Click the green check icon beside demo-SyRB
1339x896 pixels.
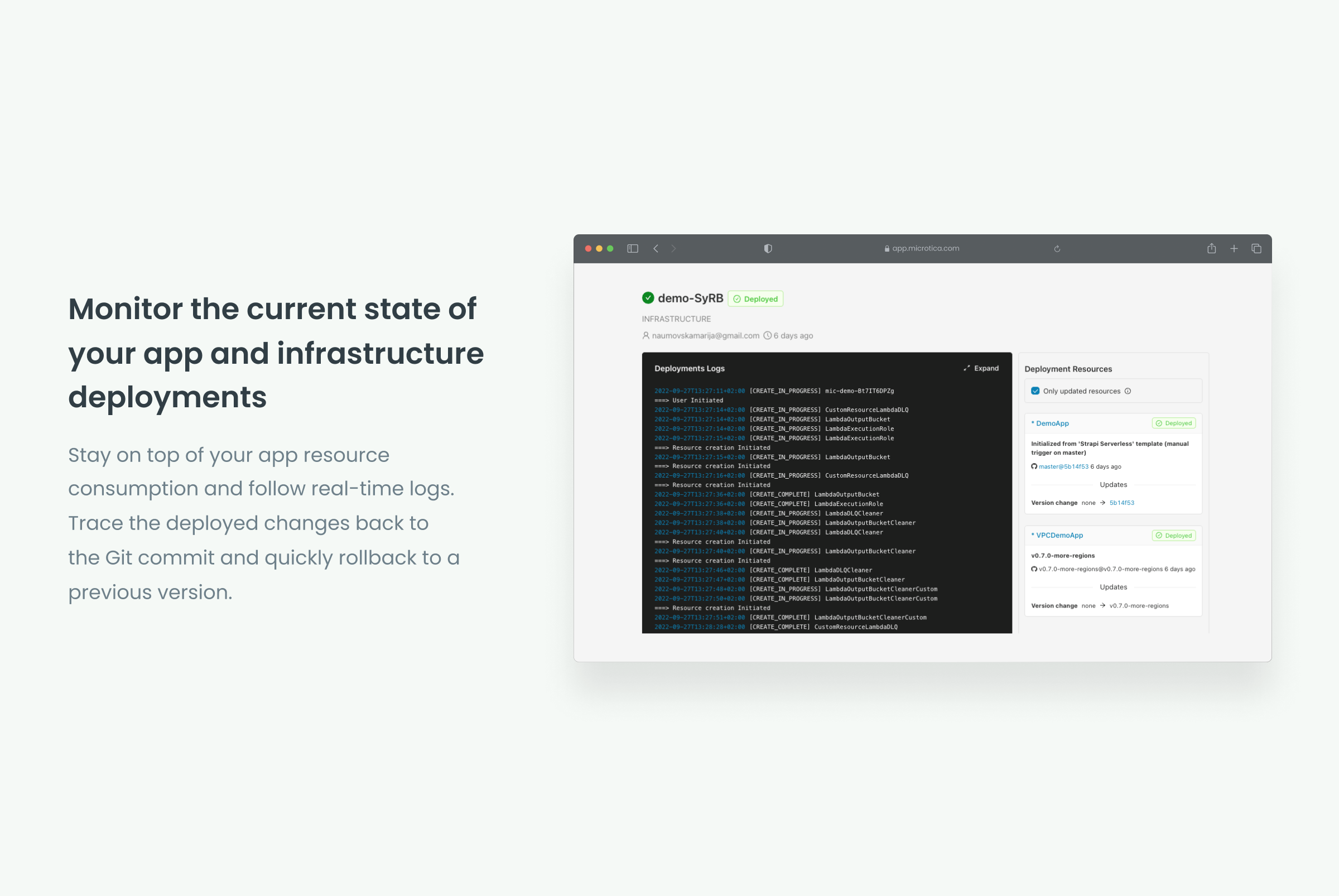point(648,298)
